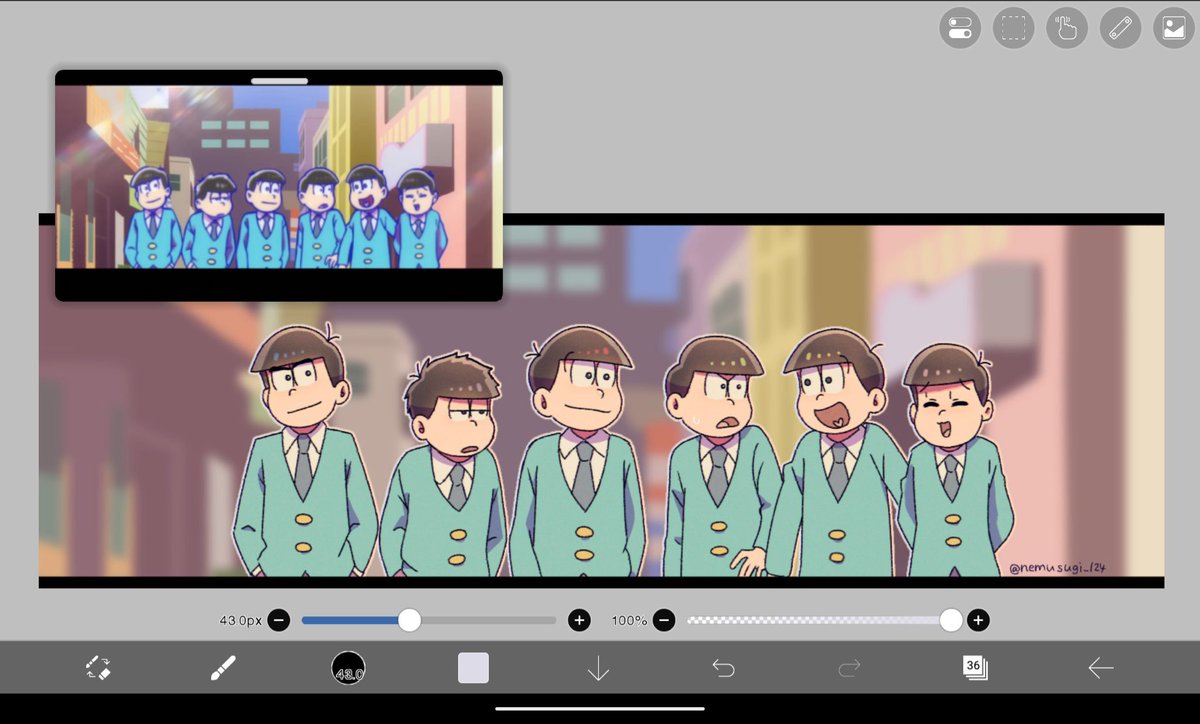Increase brush size with plus button

coord(579,621)
